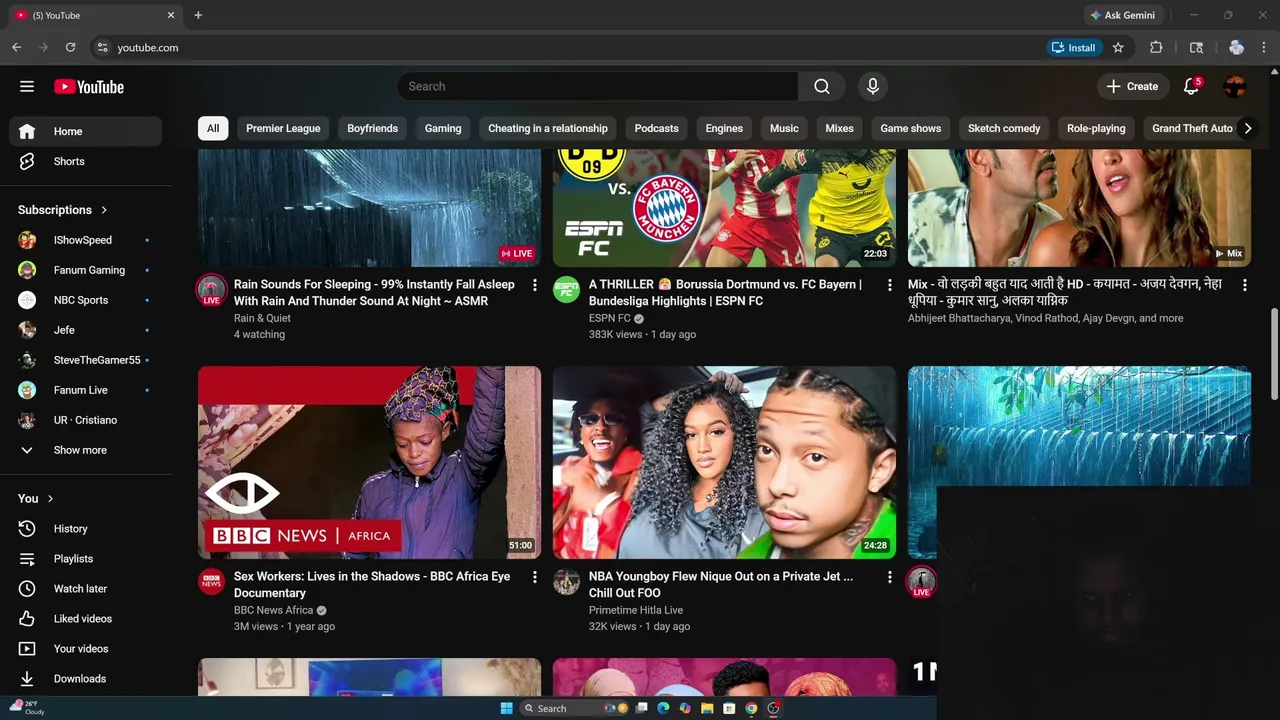Click the search magnifier button
The image size is (1280, 720).
[822, 86]
